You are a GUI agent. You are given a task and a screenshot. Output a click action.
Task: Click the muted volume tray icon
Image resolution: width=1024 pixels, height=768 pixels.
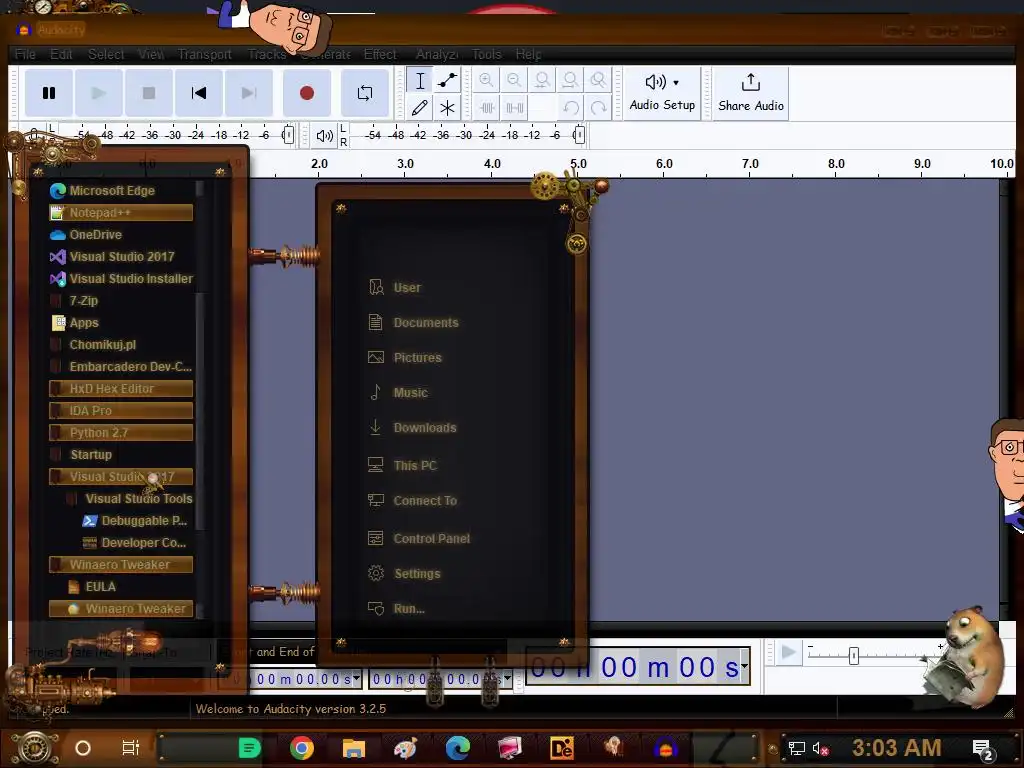(x=821, y=748)
